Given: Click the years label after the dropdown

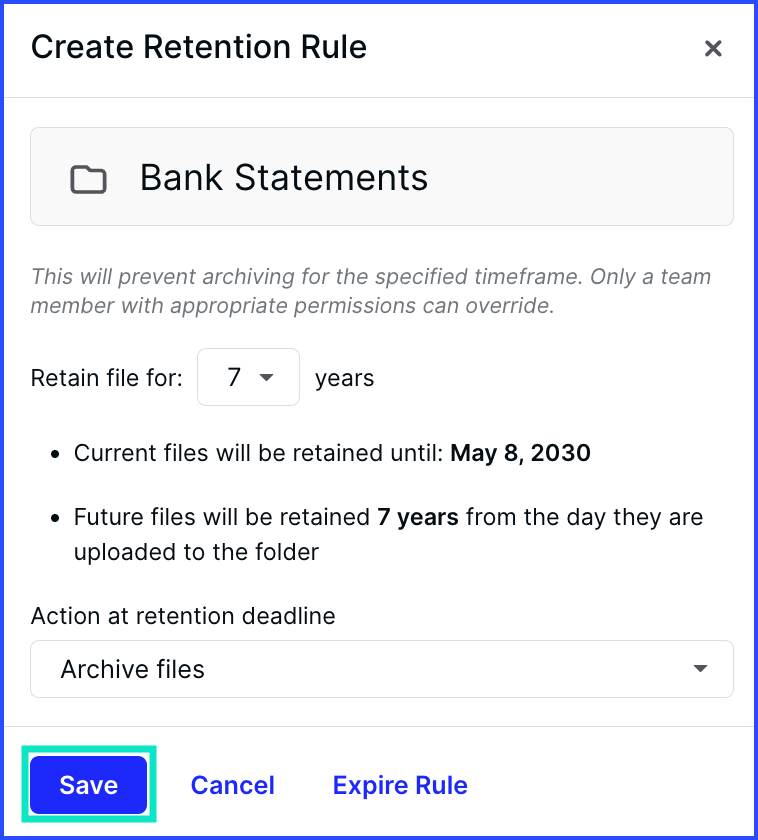Looking at the screenshot, I should [344, 378].
